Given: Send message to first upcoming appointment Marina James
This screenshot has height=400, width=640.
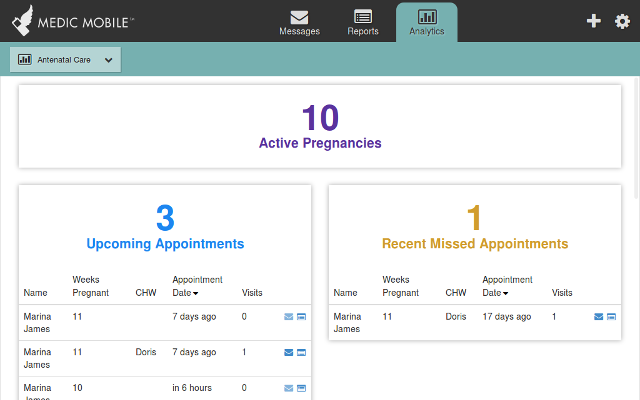Looking at the screenshot, I should click(x=289, y=317).
